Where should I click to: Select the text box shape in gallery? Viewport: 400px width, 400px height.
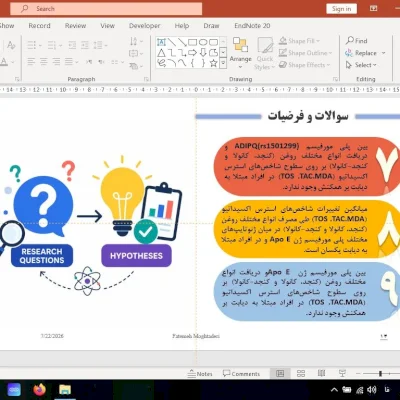[161, 42]
